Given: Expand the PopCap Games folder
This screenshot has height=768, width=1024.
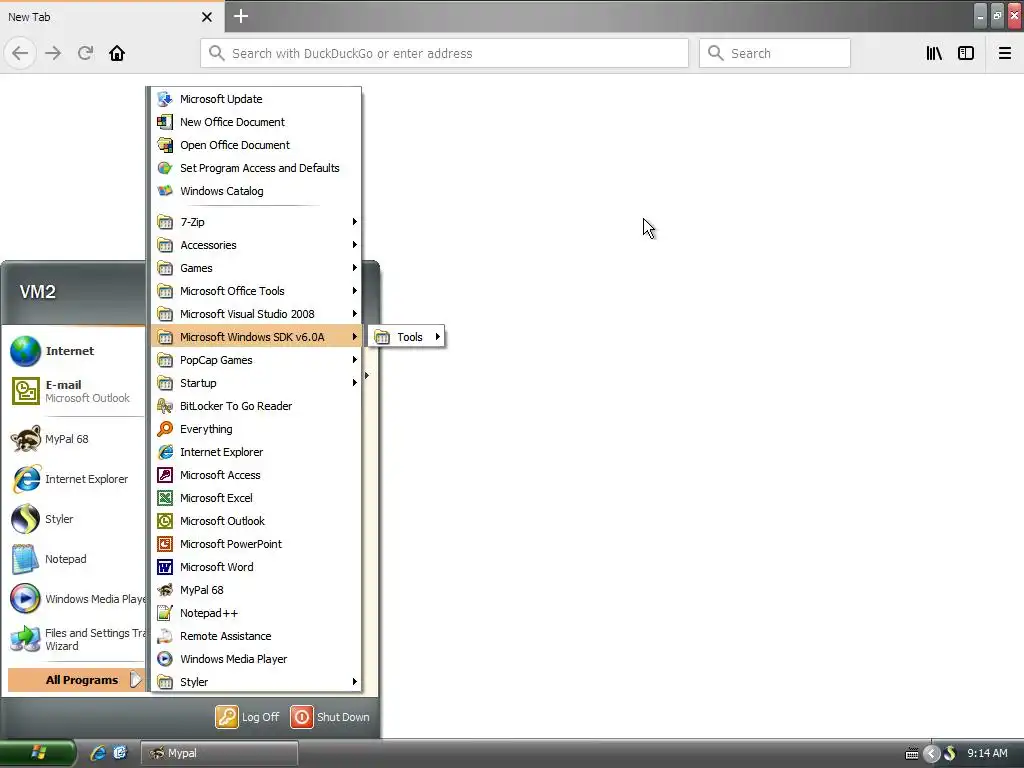Looking at the screenshot, I should click(256, 360).
